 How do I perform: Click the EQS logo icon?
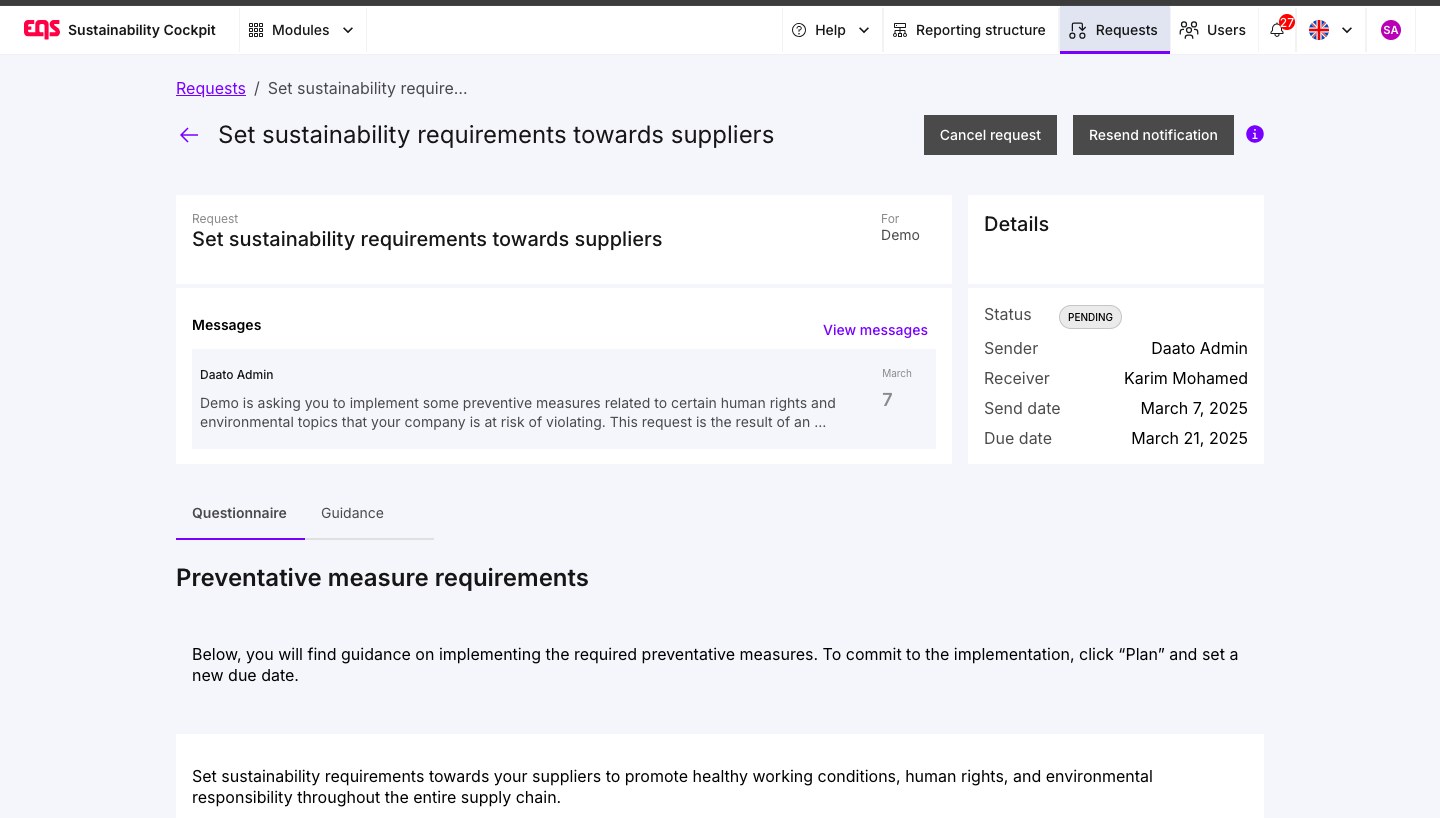[x=42, y=30]
